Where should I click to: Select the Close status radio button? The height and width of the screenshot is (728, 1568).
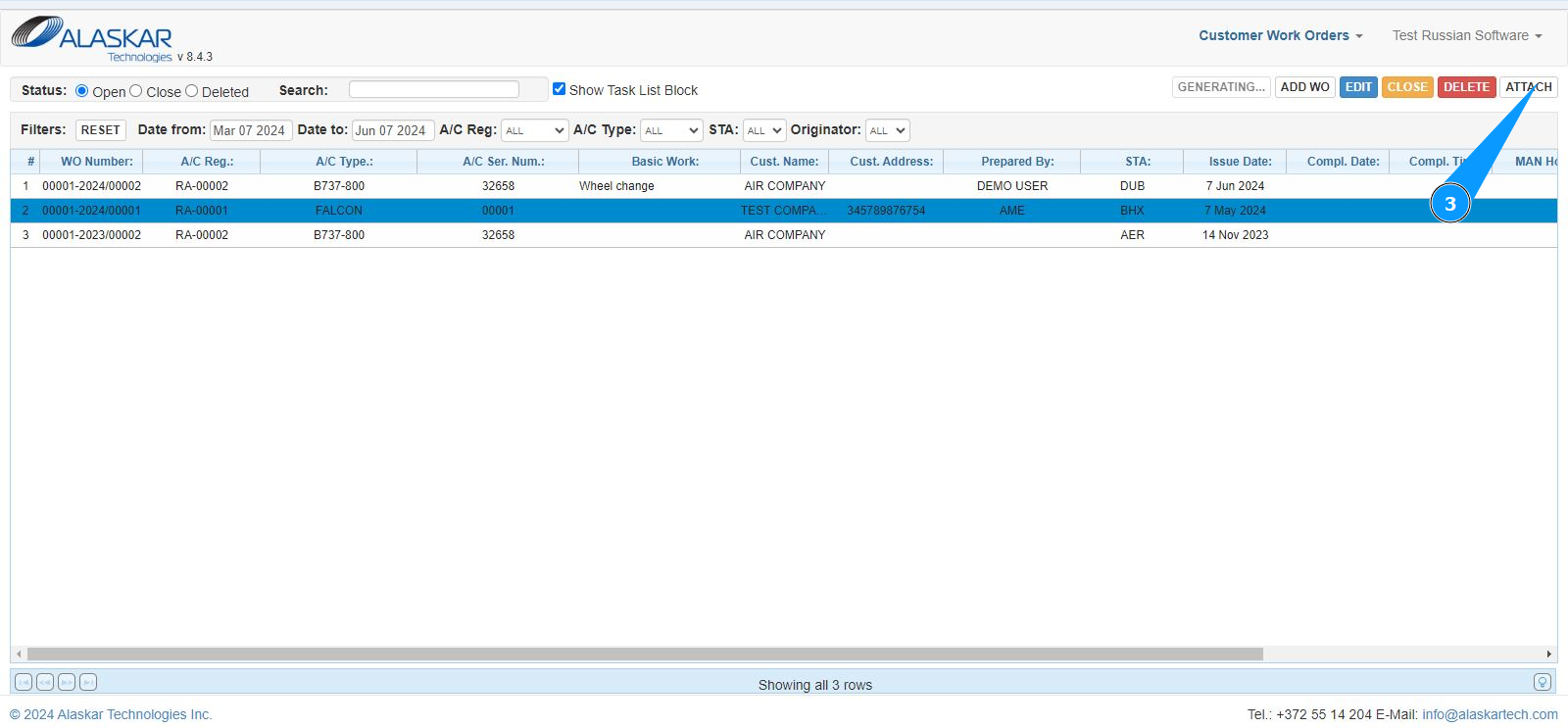click(136, 91)
